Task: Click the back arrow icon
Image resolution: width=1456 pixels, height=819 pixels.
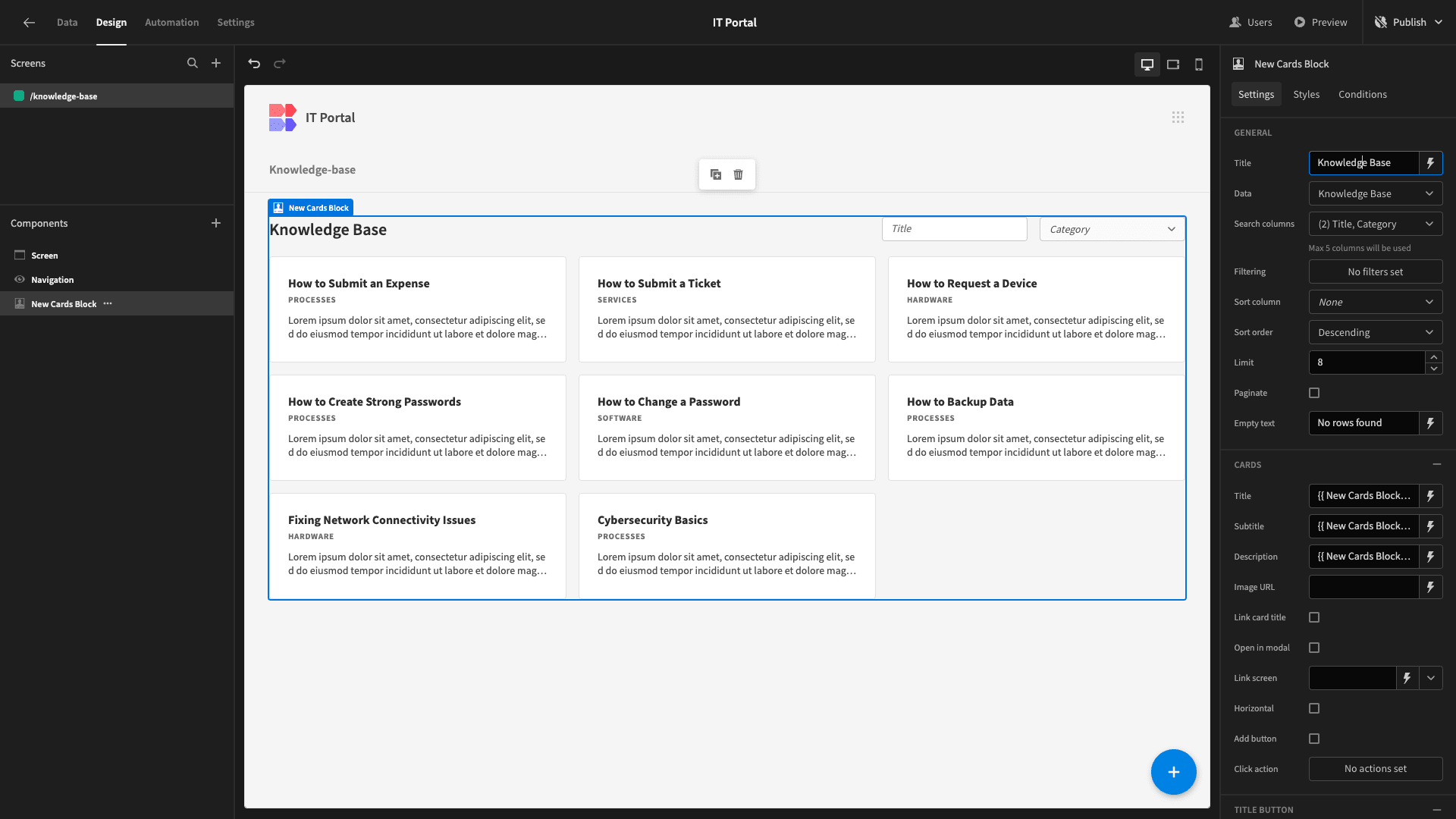Action: pos(29,23)
